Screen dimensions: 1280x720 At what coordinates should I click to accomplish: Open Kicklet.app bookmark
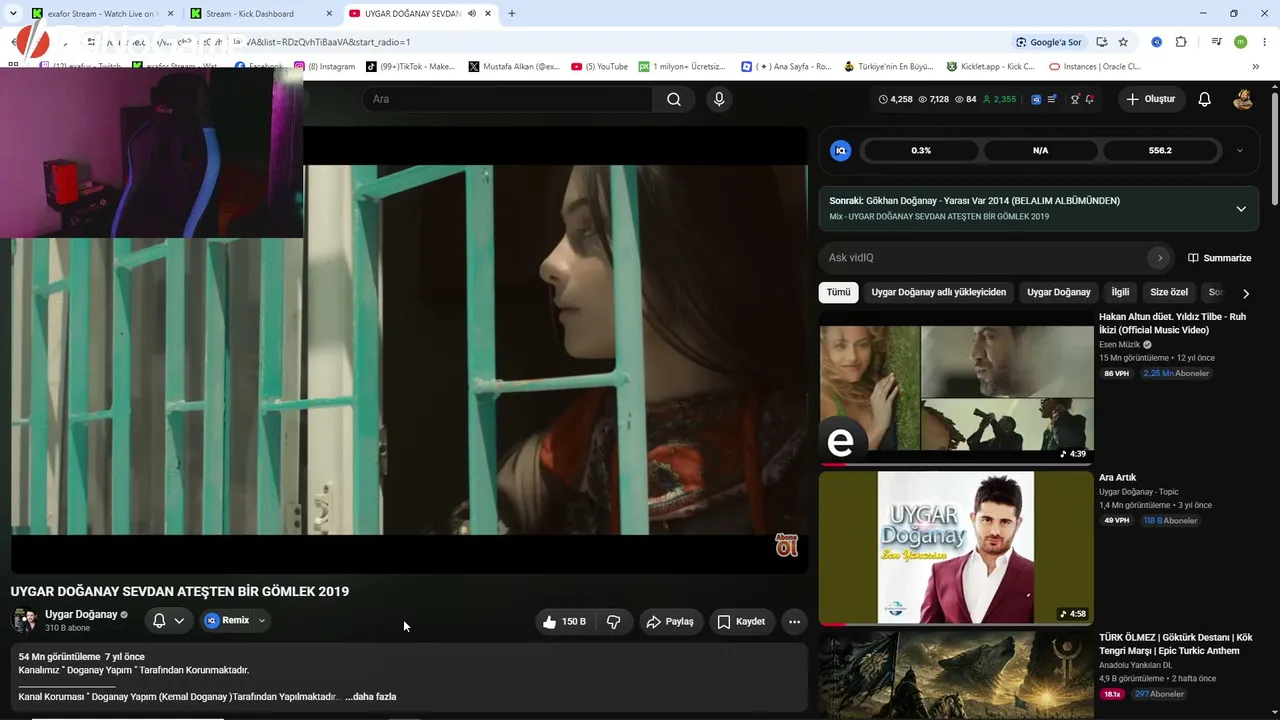click(991, 67)
